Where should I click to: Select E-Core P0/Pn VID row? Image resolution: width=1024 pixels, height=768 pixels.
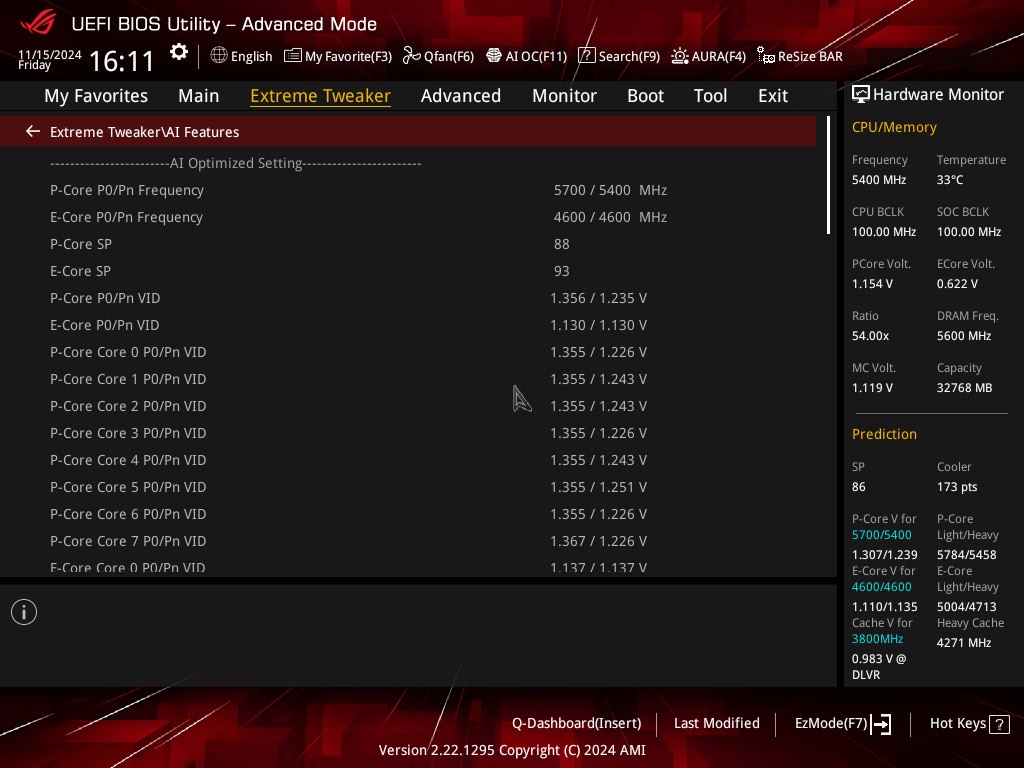click(408, 325)
